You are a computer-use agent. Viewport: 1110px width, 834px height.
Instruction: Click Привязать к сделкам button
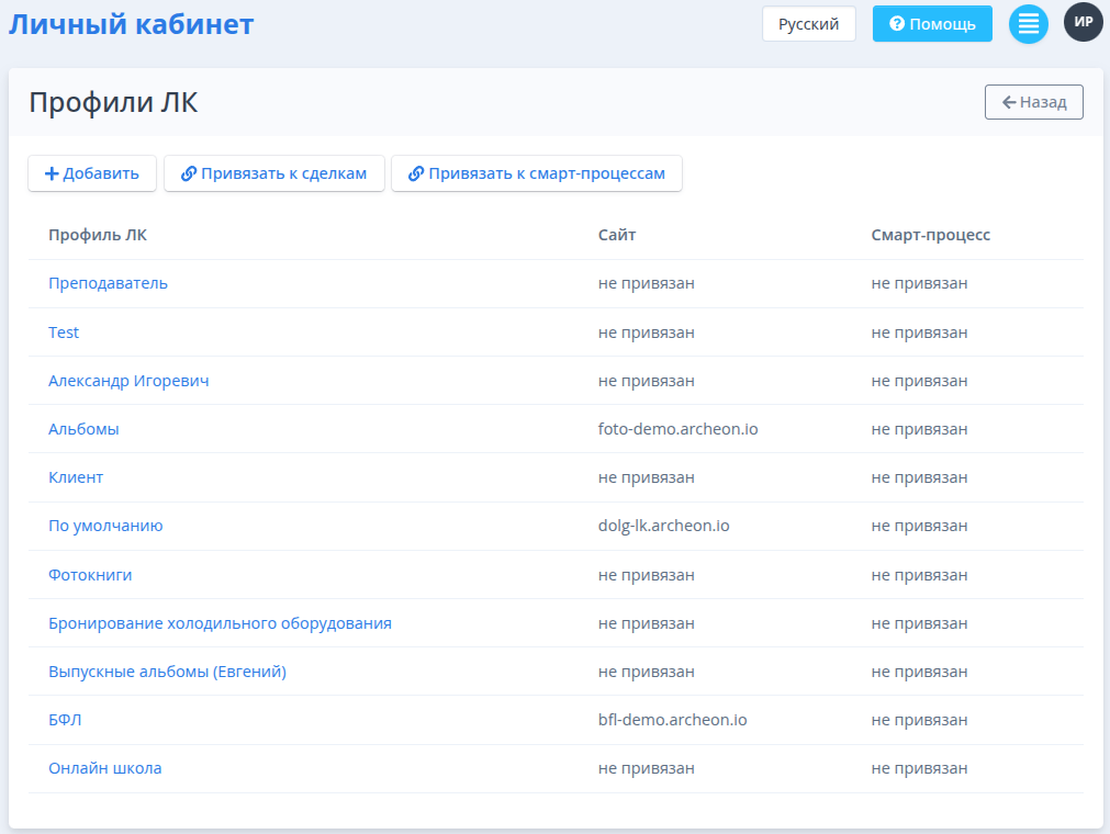[x=274, y=173]
